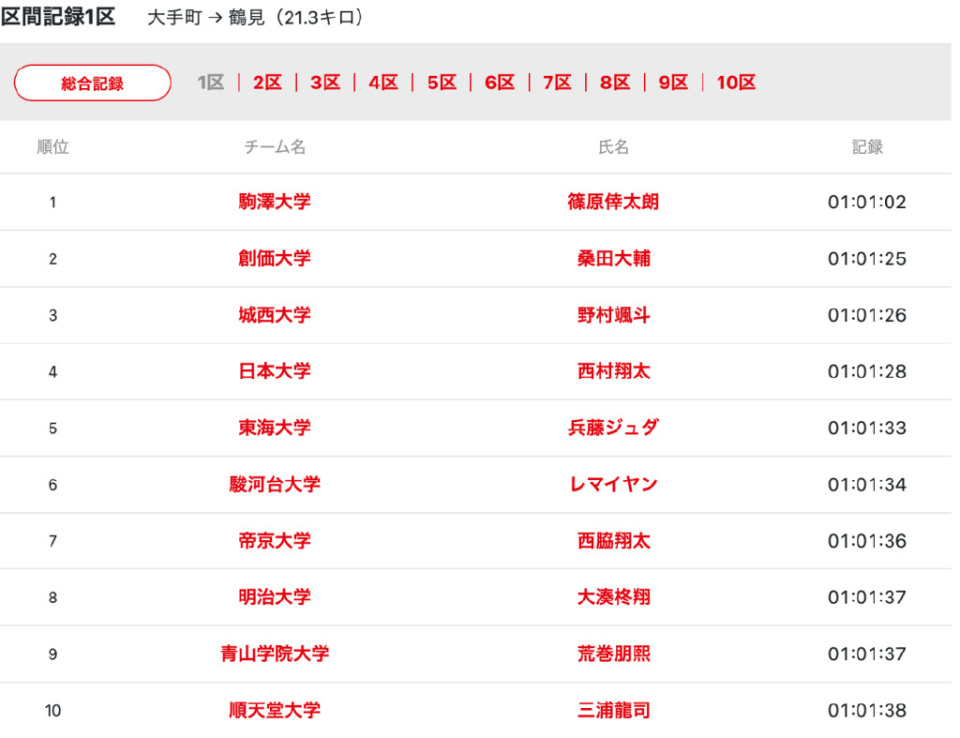The height and width of the screenshot is (738, 960).
Task: Click runner 野村颯斗 link
Action: pos(613,315)
